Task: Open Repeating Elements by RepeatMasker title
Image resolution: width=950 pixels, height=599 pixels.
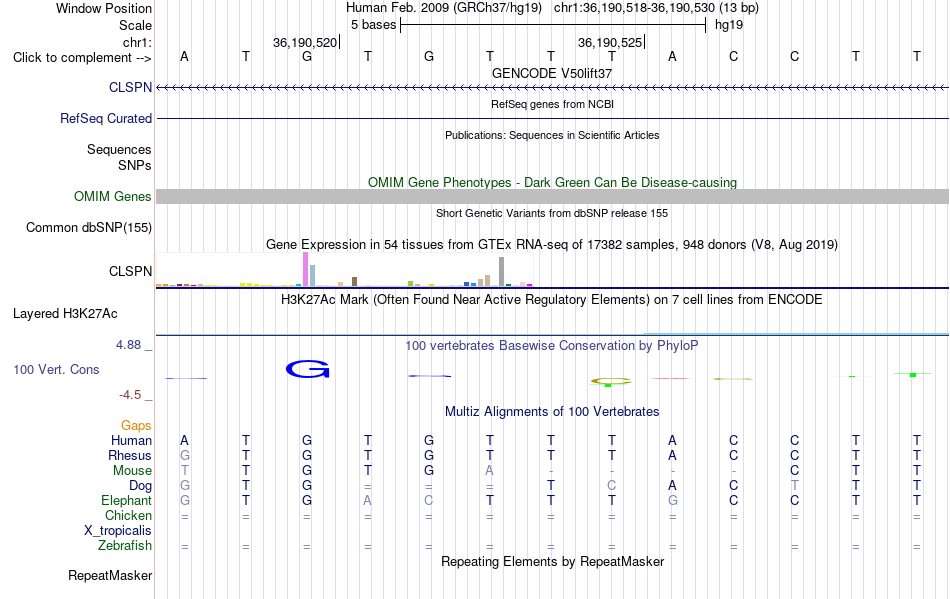Action: 553,561
